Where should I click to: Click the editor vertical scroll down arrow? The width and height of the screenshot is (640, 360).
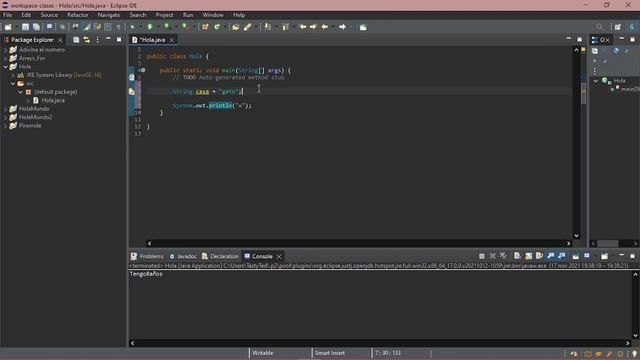576,236
